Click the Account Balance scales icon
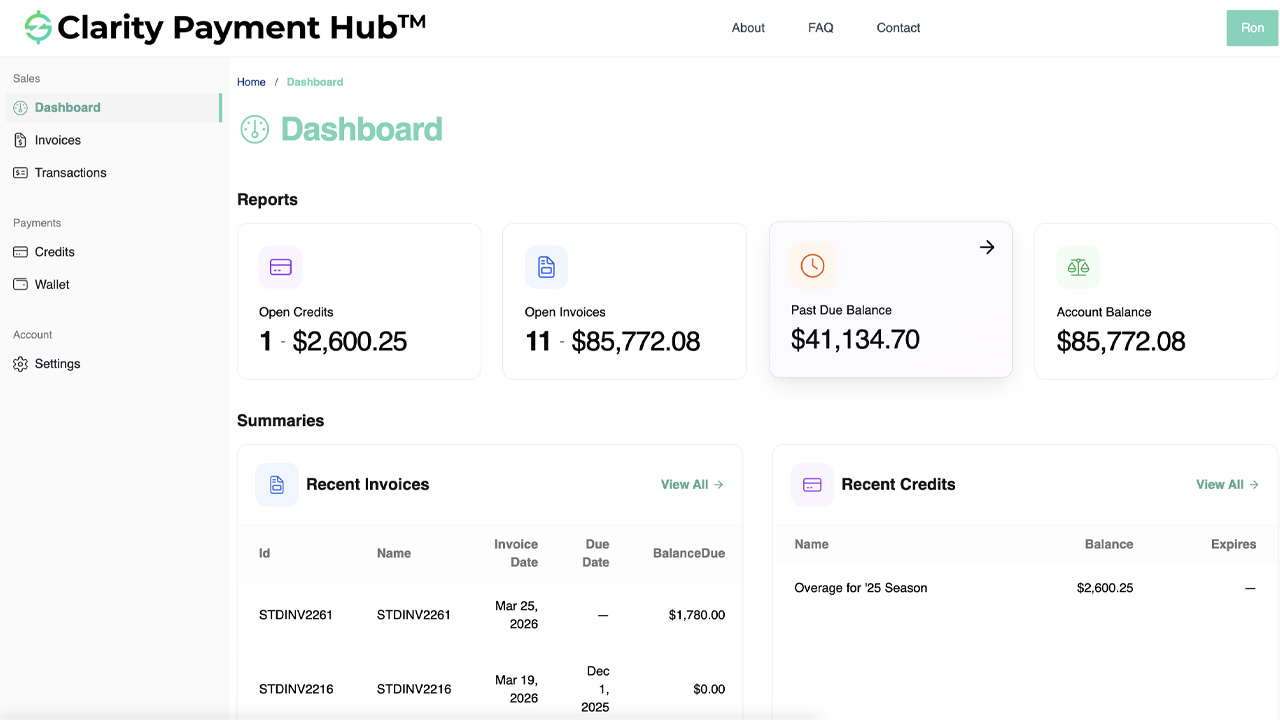 point(1078,267)
